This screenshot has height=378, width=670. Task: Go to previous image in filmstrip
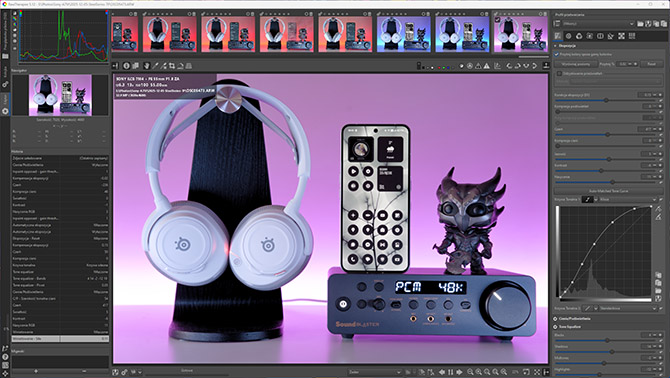442,372
